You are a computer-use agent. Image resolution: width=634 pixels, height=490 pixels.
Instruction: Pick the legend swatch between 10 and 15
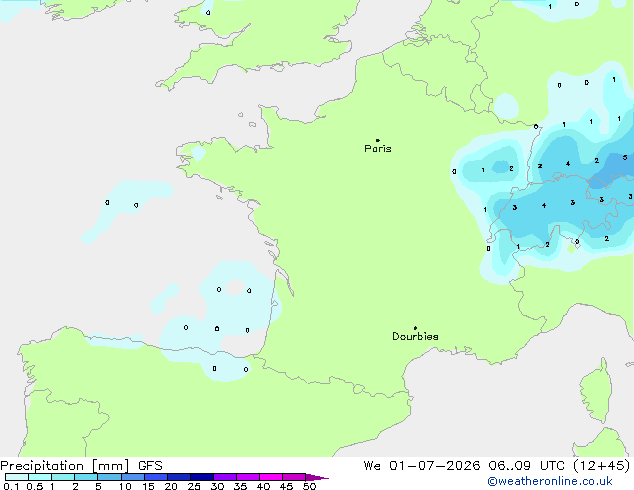click(x=133, y=477)
